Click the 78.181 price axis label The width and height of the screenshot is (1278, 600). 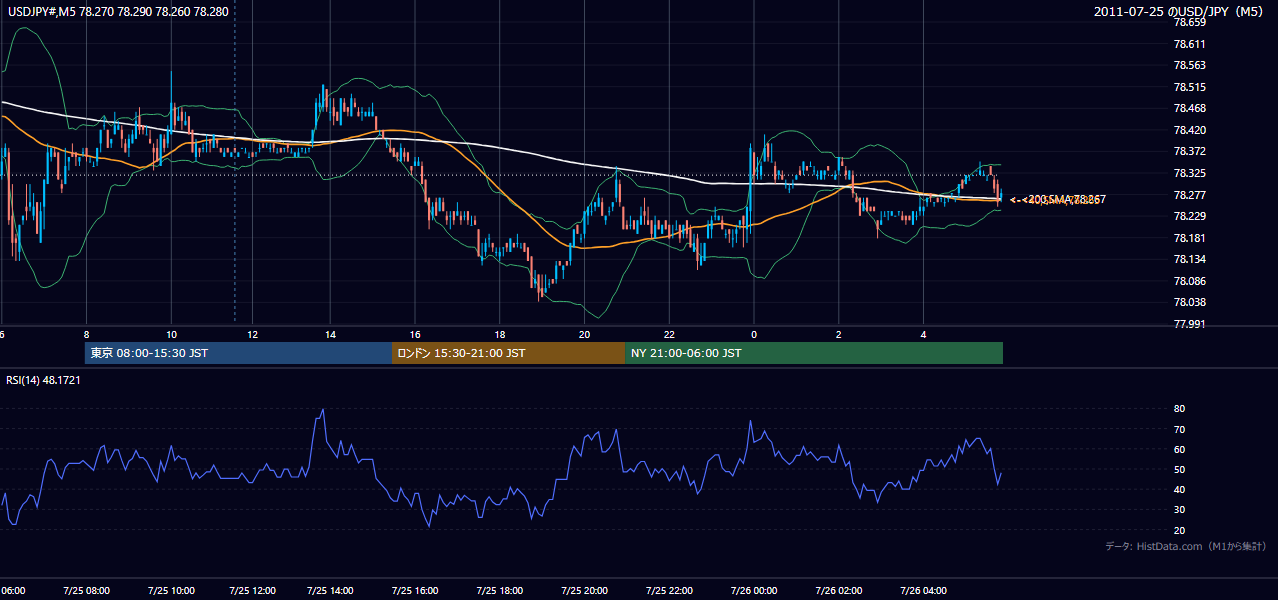click(x=1189, y=238)
